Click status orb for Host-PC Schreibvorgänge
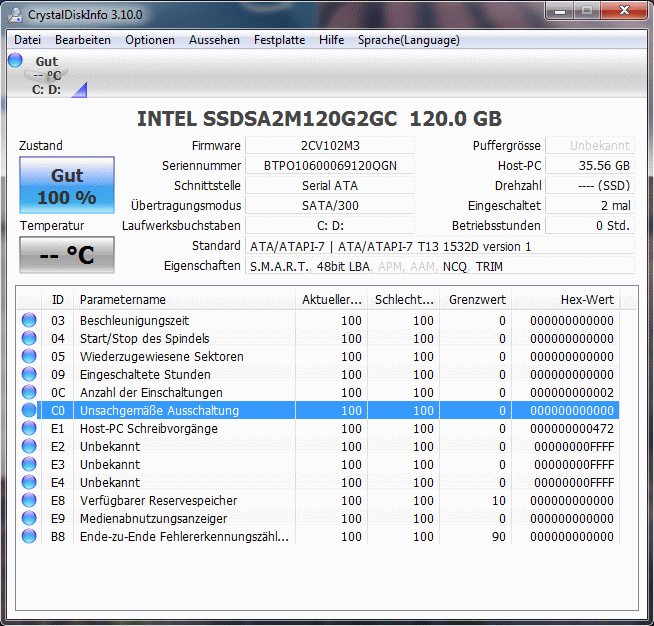This screenshot has height=626, width=654. coord(29,428)
